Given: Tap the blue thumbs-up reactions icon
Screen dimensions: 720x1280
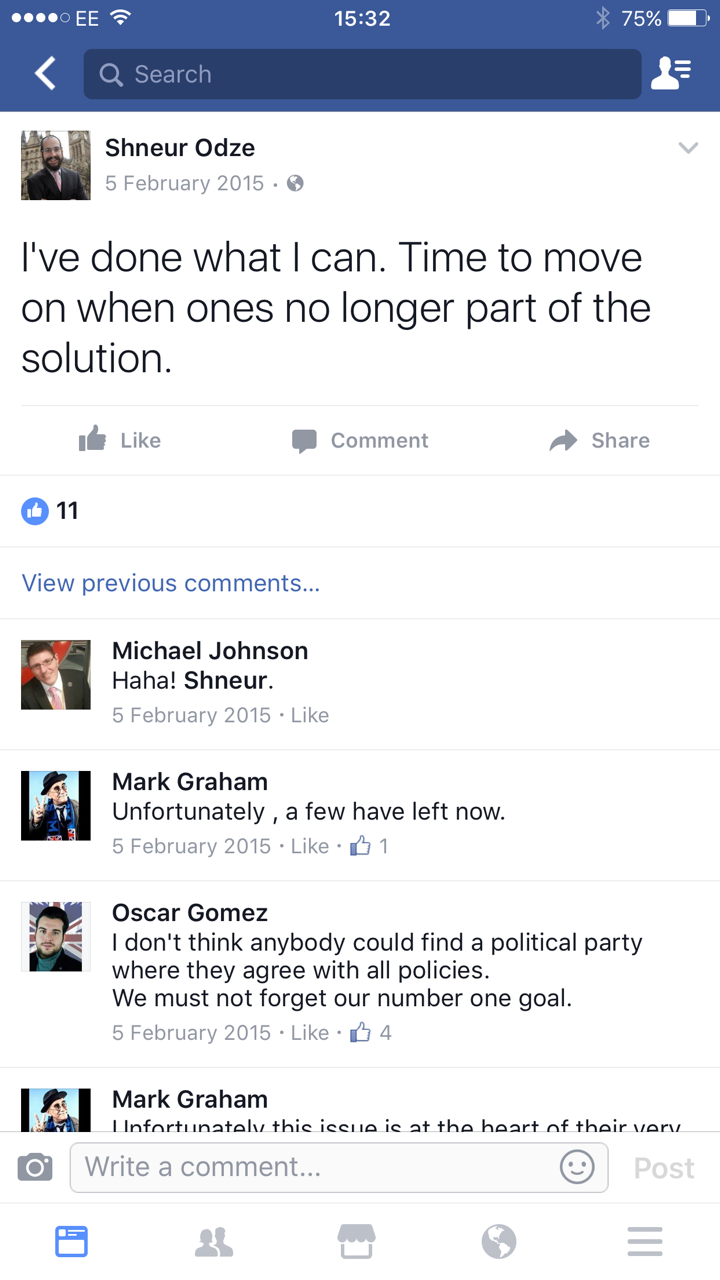Looking at the screenshot, I should [x=35, y=511].
